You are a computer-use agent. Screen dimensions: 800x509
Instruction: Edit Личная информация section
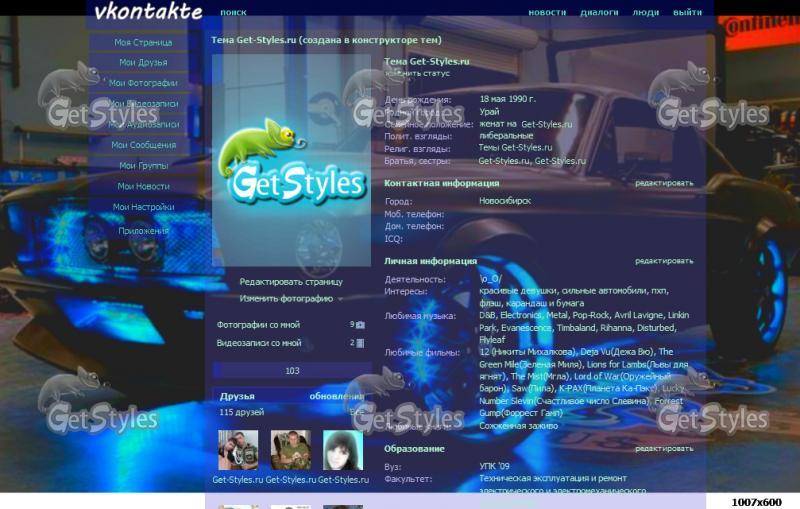664,261
